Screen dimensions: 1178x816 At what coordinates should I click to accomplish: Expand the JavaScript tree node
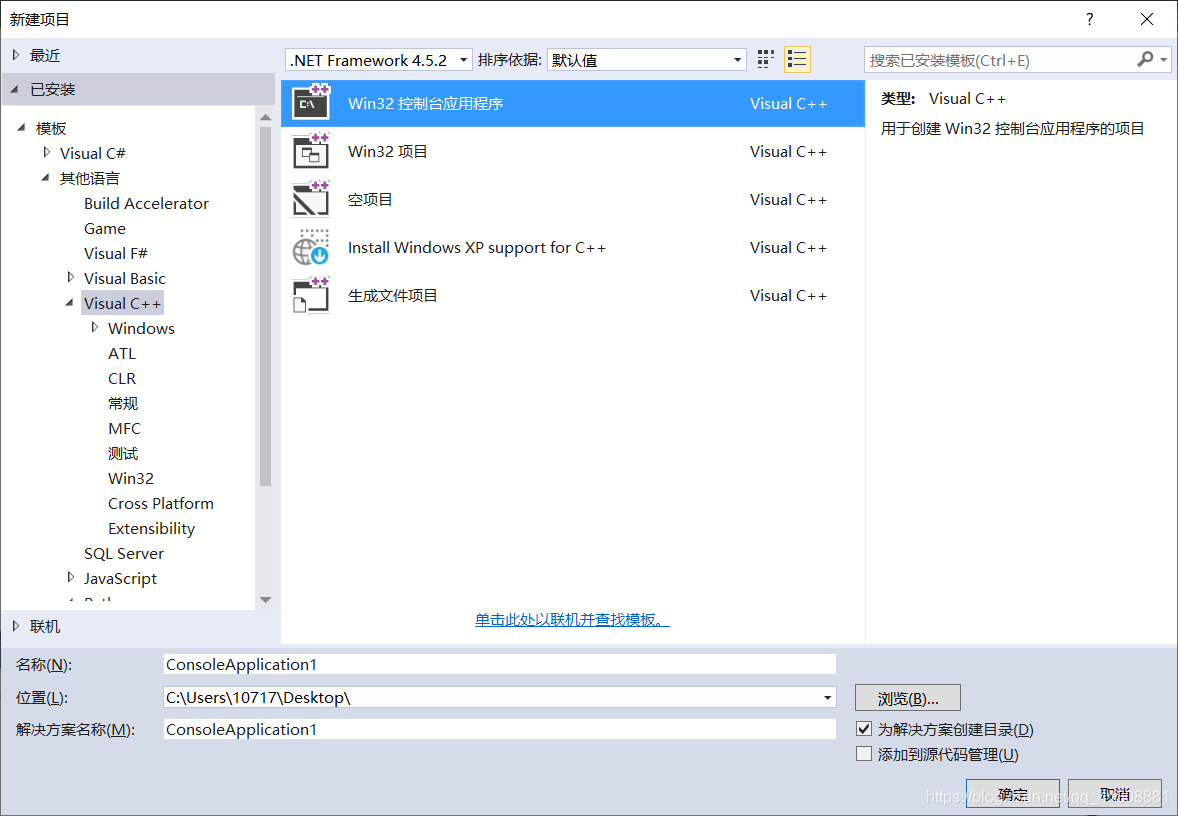point(71,577)
